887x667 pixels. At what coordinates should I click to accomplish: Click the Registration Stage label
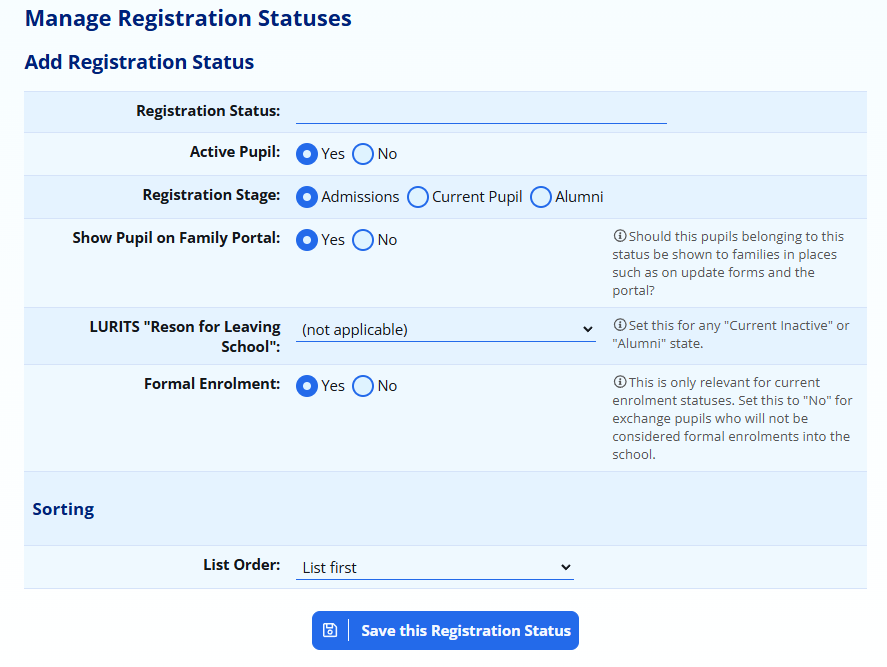point(211,195)
